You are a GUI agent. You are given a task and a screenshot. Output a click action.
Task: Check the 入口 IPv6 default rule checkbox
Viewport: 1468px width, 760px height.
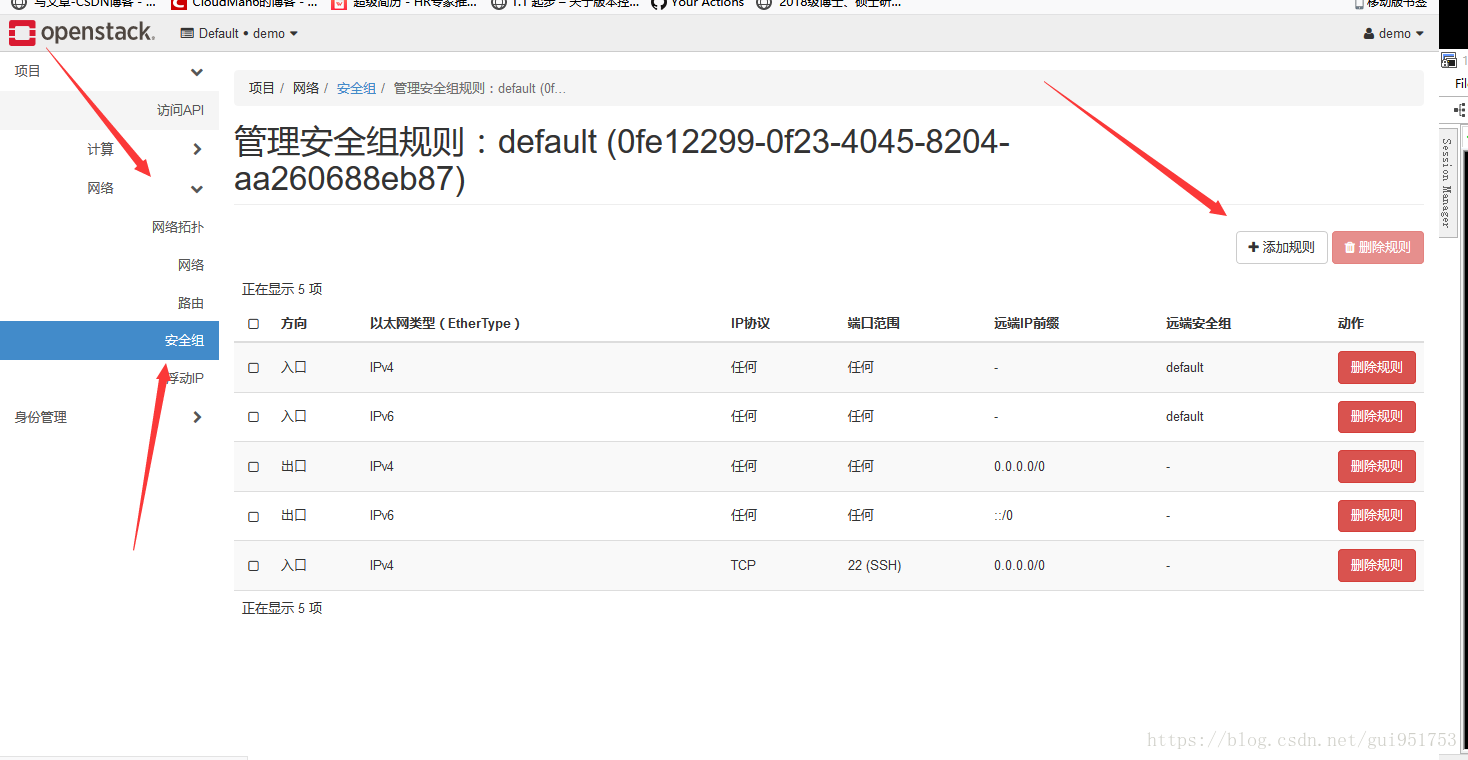[253, 417]
